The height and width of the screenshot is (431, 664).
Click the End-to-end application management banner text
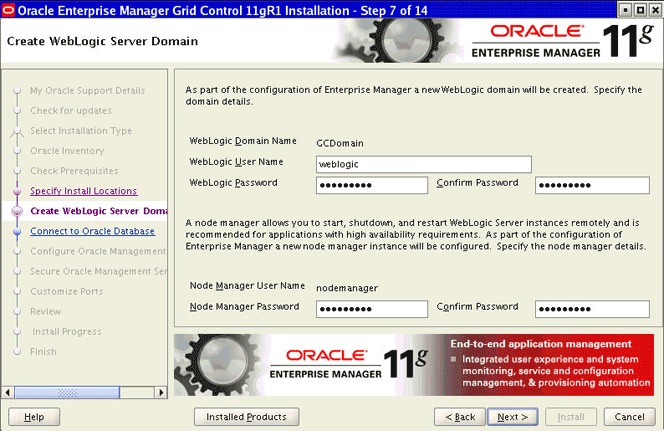click(541, 344)
